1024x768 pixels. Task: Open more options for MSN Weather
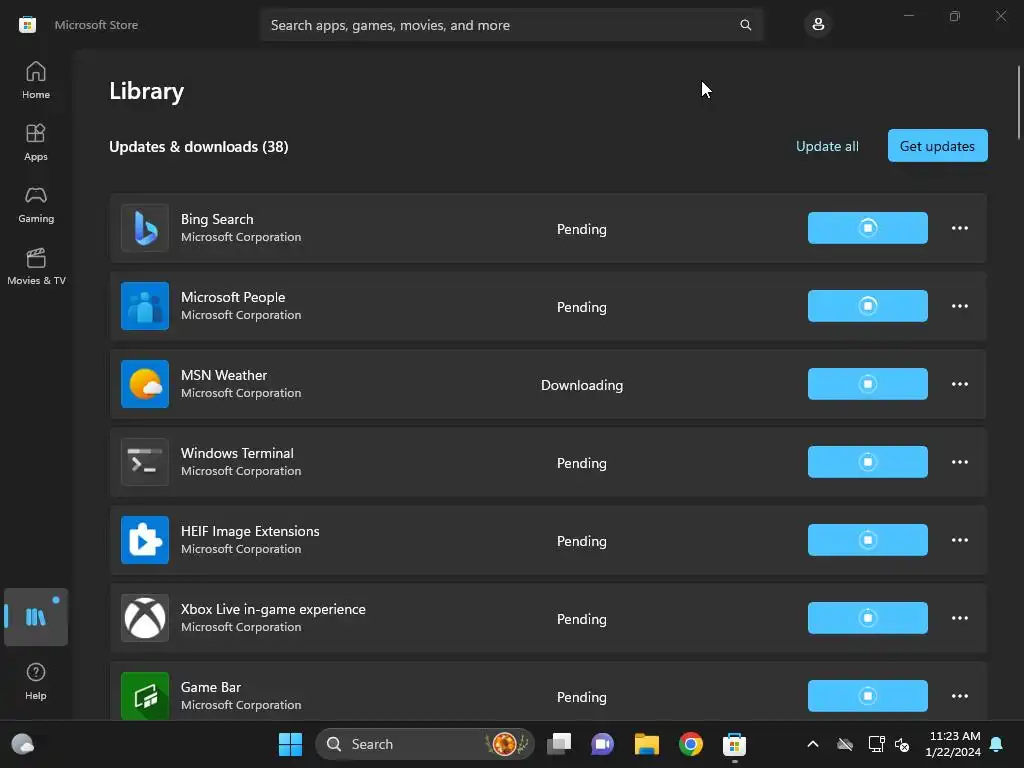tap(959, 384)
